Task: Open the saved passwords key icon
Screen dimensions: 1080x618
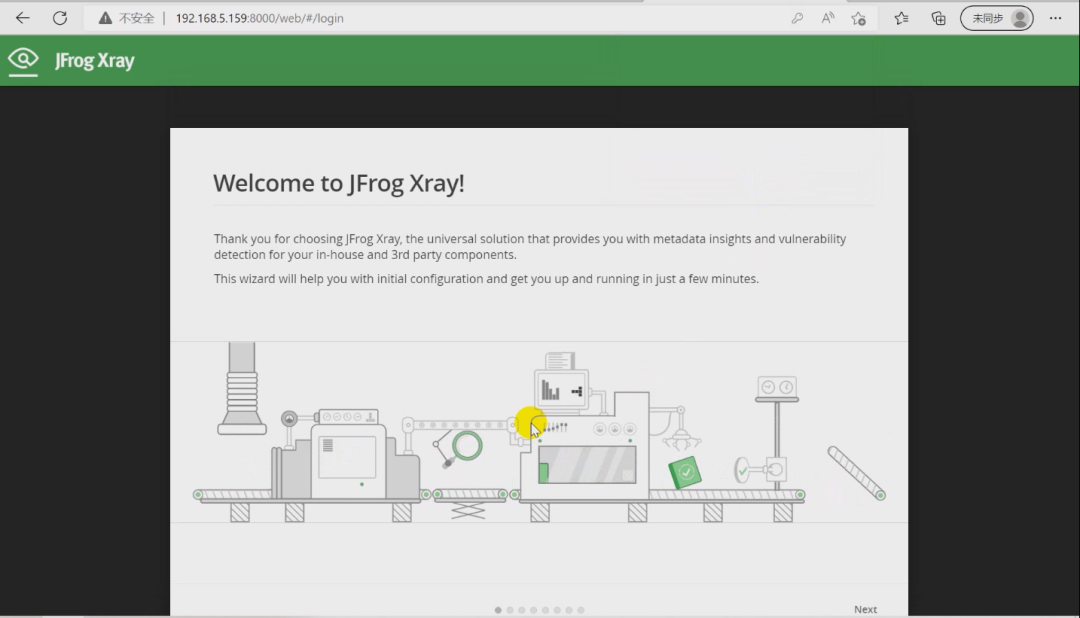Action: point(797,17)
